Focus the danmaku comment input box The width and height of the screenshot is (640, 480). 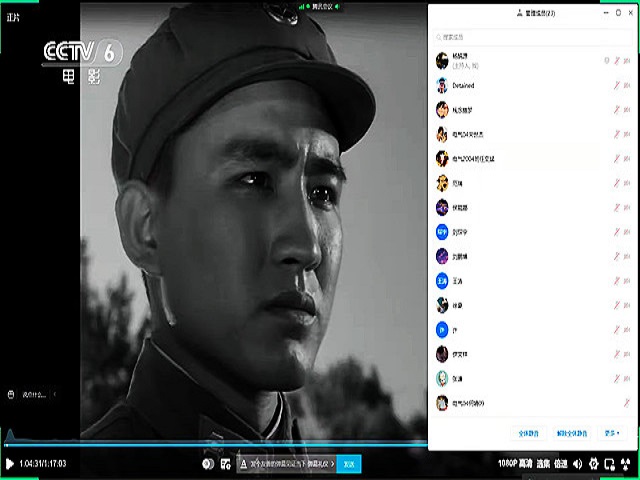[287, 464]
